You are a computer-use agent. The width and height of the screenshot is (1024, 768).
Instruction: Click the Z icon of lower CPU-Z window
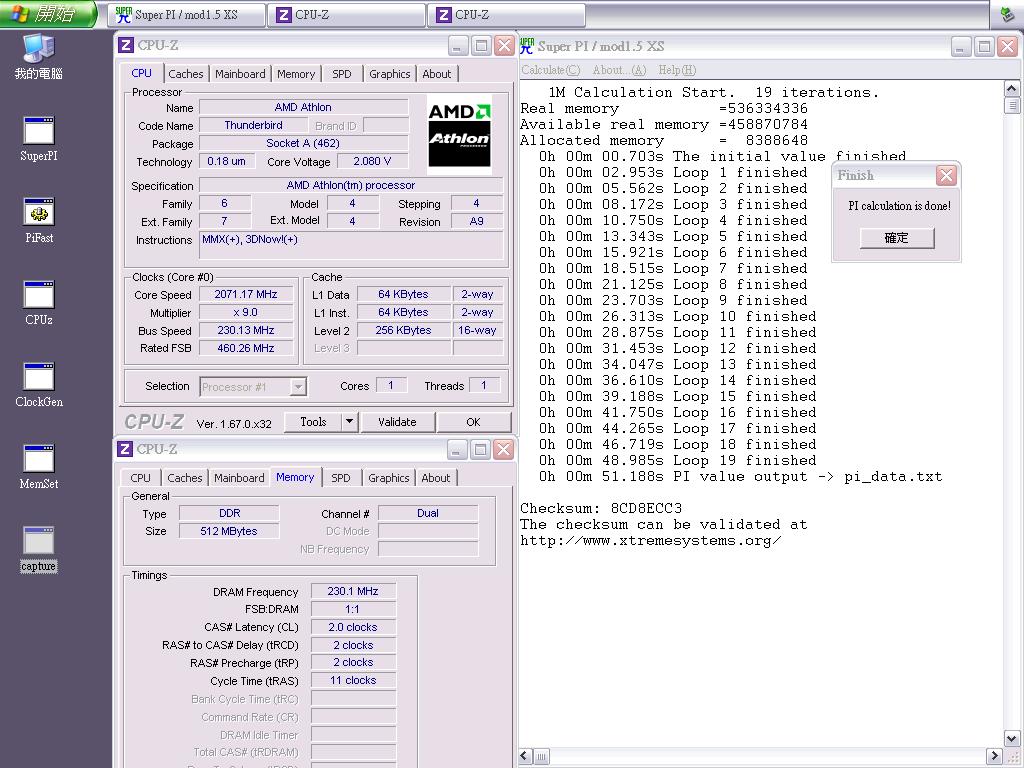(x=125, y=449)
